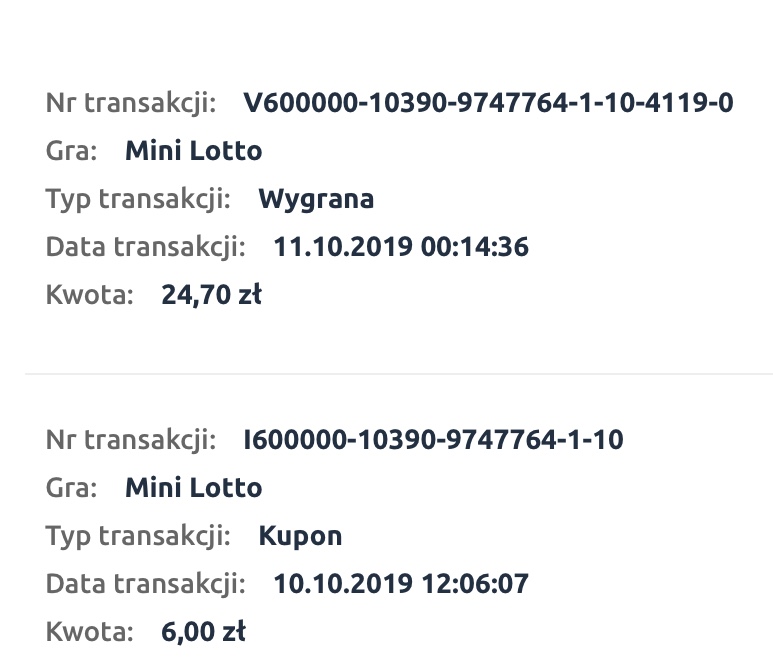Click the amount 6,00 zł
The width and height of the screenshot is (773, 671).
[x=203, y=631]
